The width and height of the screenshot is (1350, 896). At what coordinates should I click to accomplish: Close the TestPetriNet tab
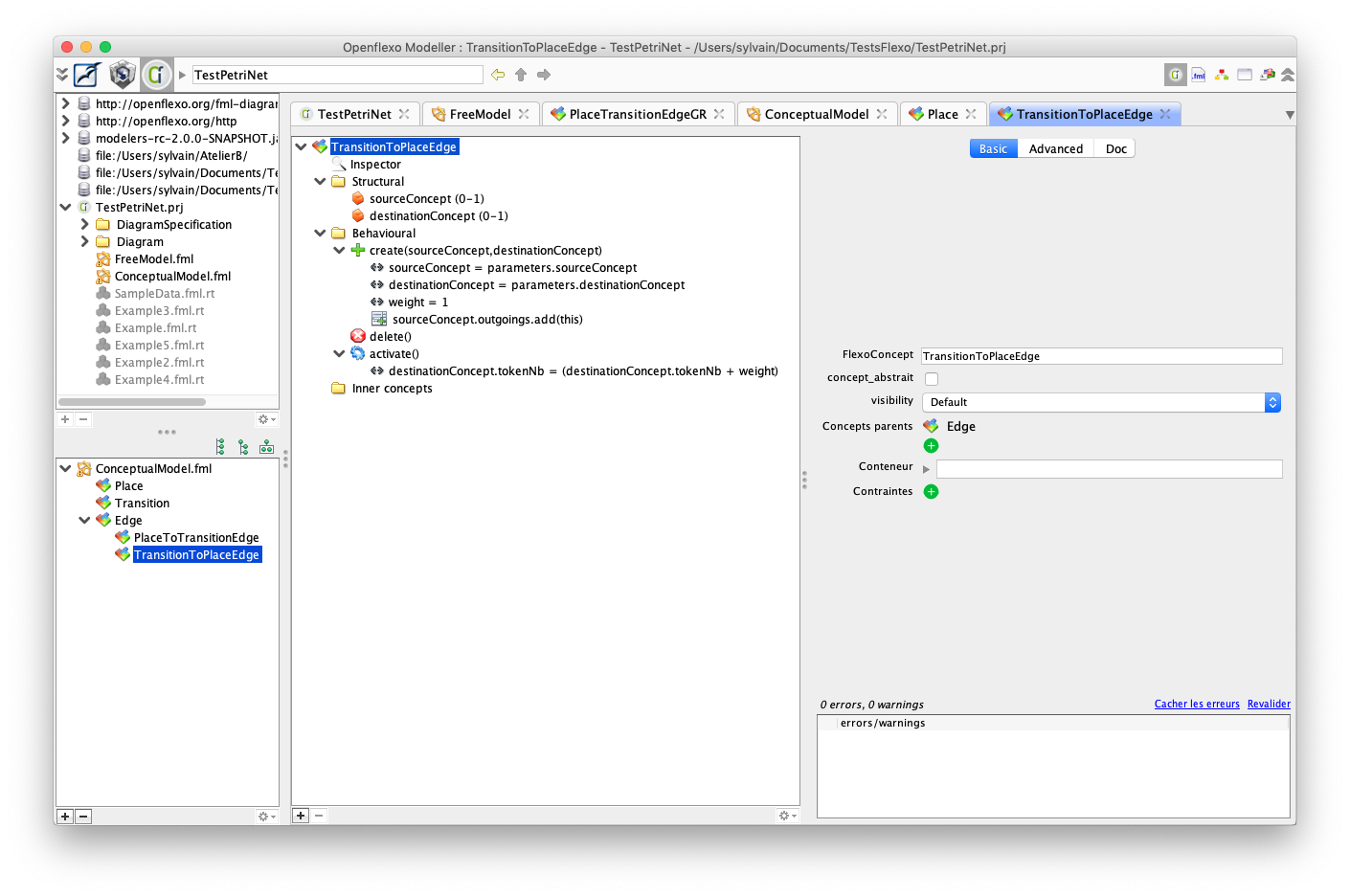pyautogui.click(x=404, y=114)
